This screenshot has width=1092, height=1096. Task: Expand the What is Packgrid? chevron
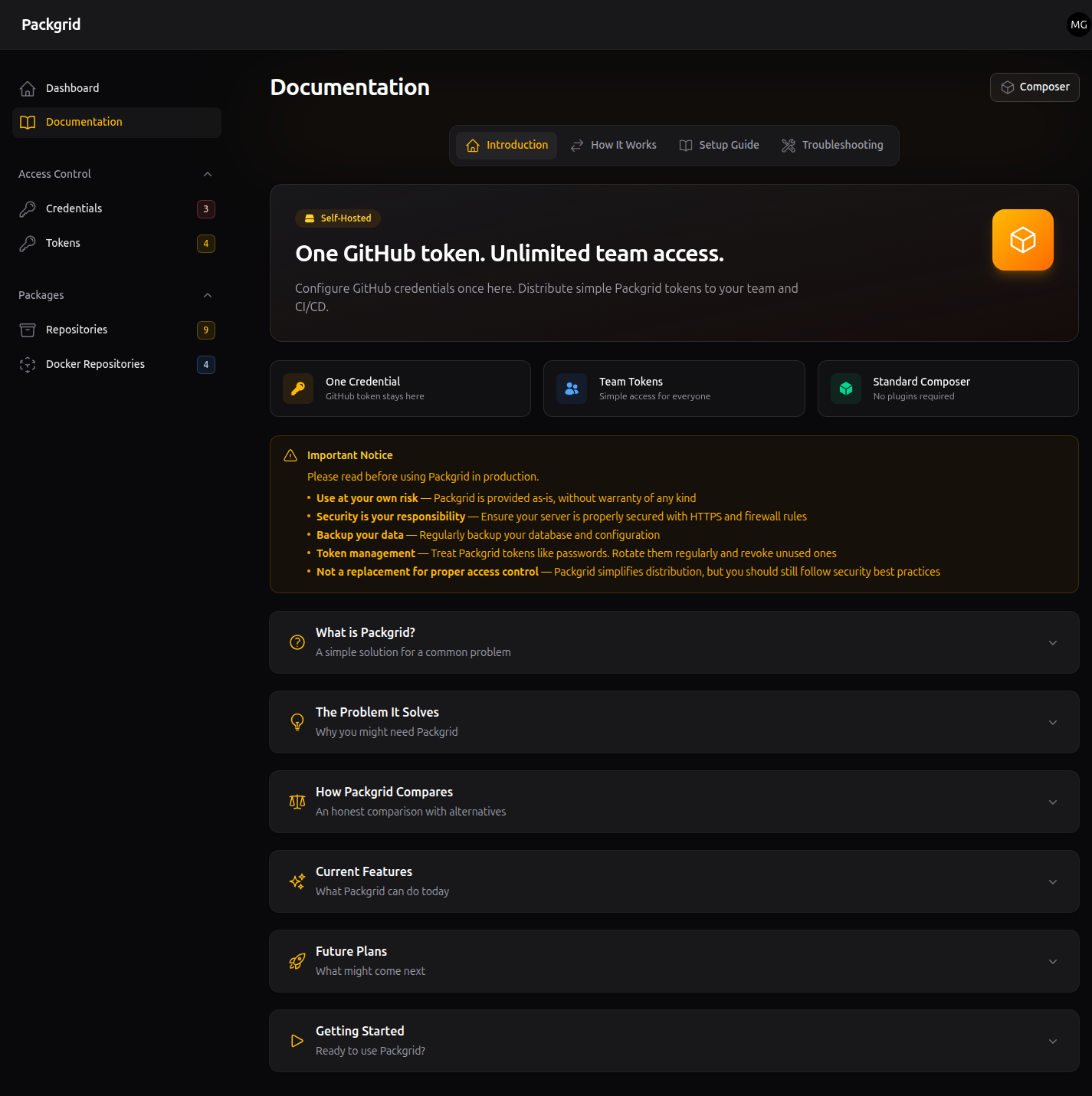1053,642
